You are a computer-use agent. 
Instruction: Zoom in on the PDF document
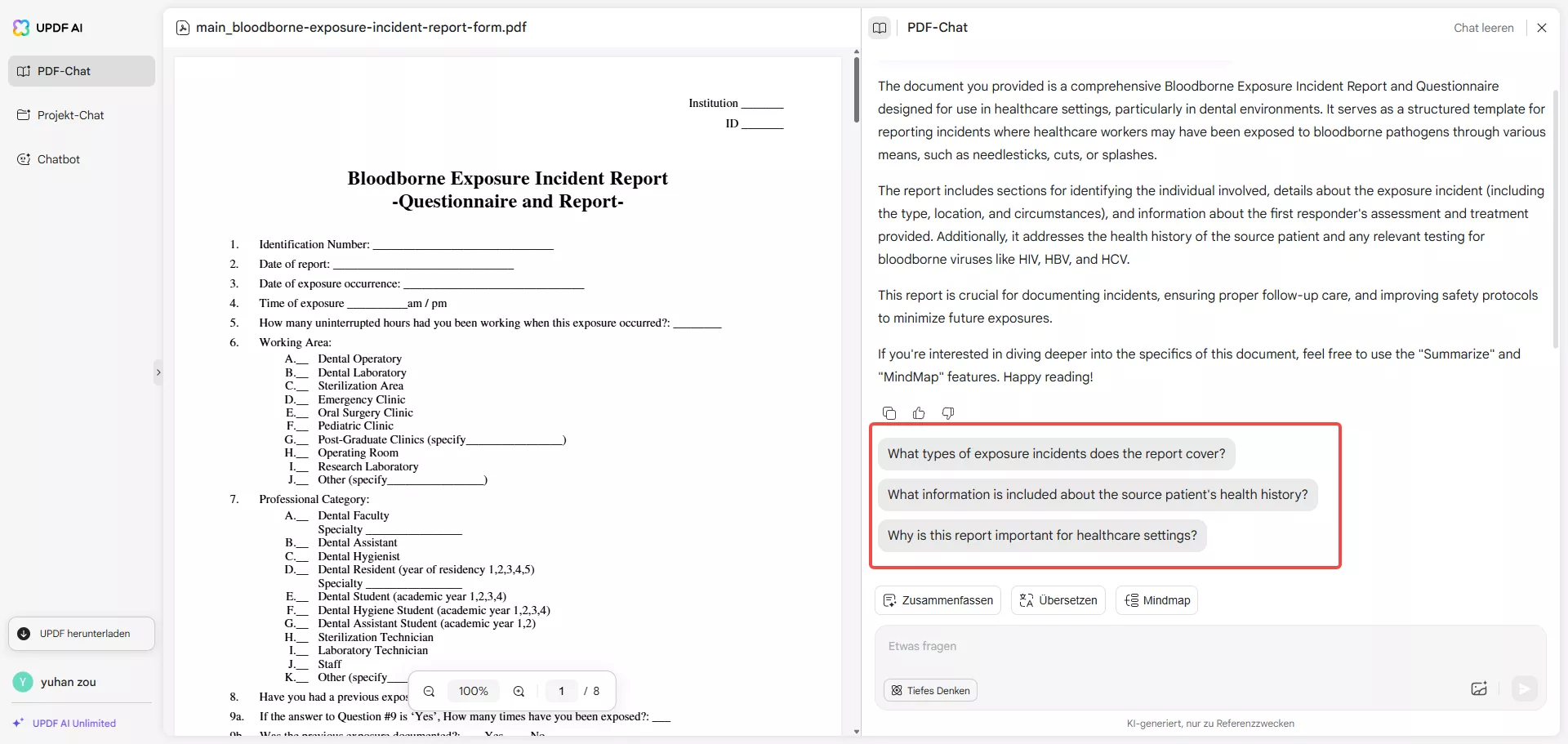pos(519,692)
